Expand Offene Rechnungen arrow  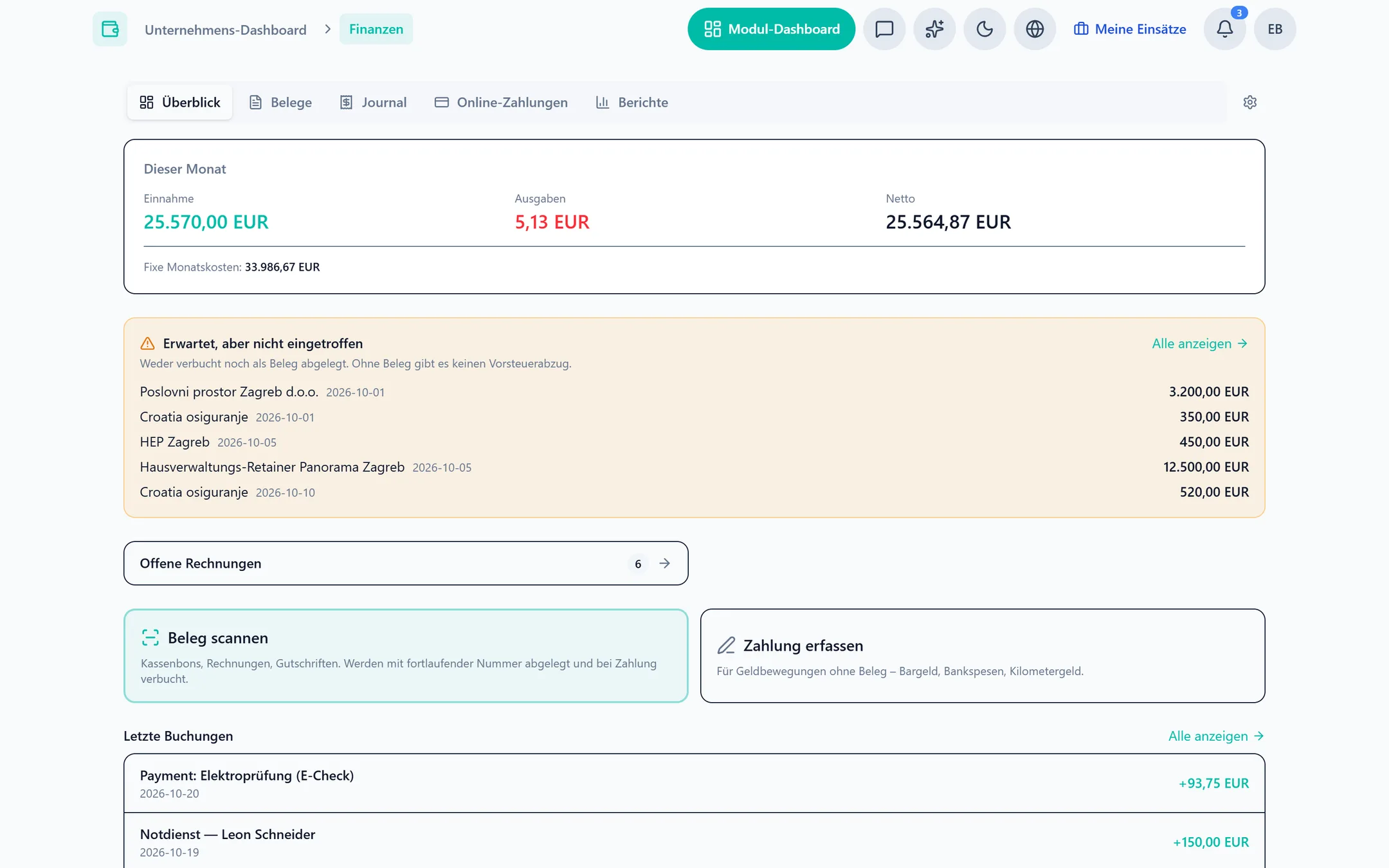(x=664, y=563)
